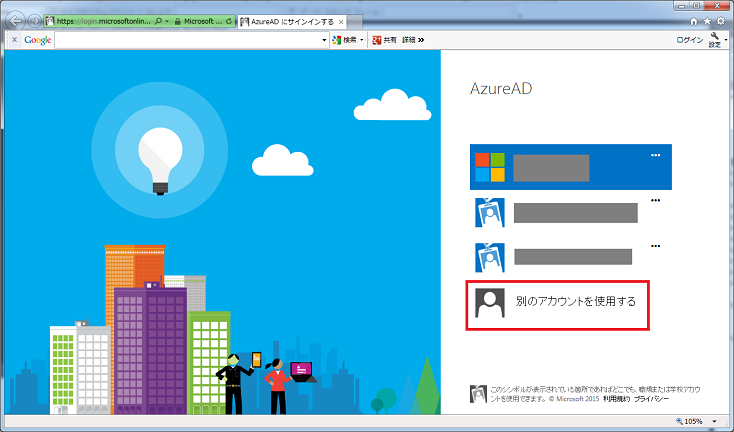734x432 pixels.
Task: Maximize the browser window
Action: (697, 6)
